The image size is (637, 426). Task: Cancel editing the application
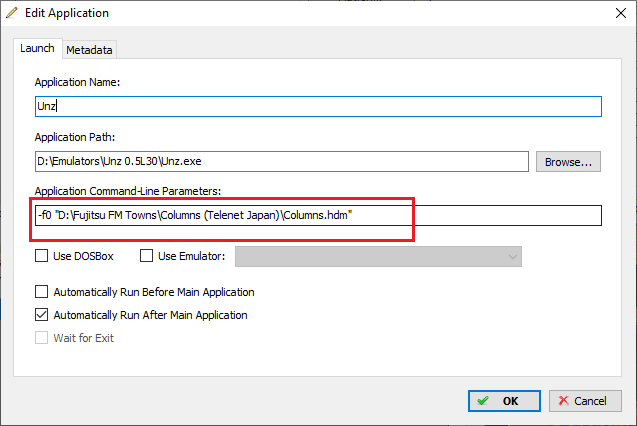[x=585, y=401]
